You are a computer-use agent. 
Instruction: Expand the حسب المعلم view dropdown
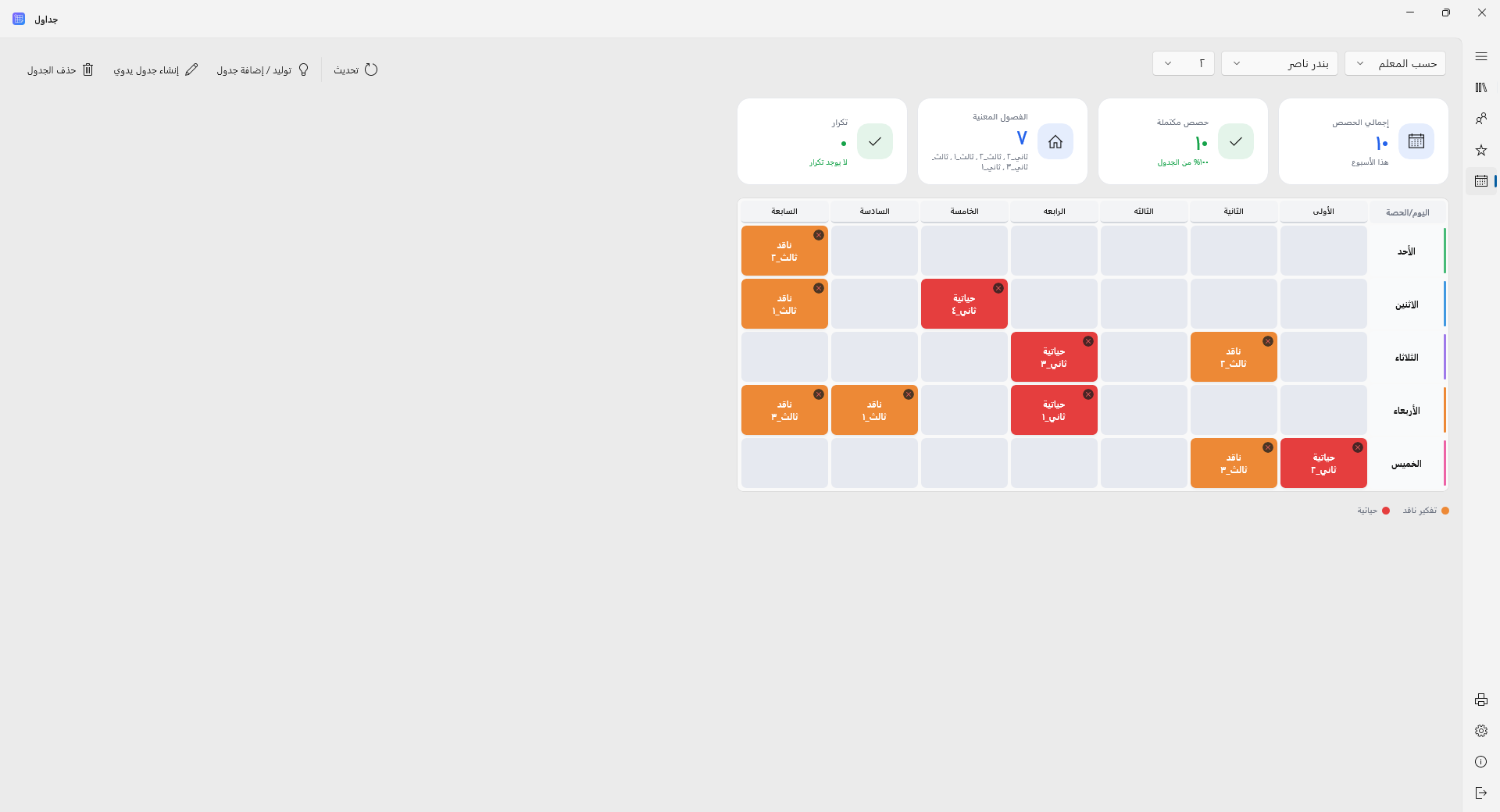coord(1395,63)
